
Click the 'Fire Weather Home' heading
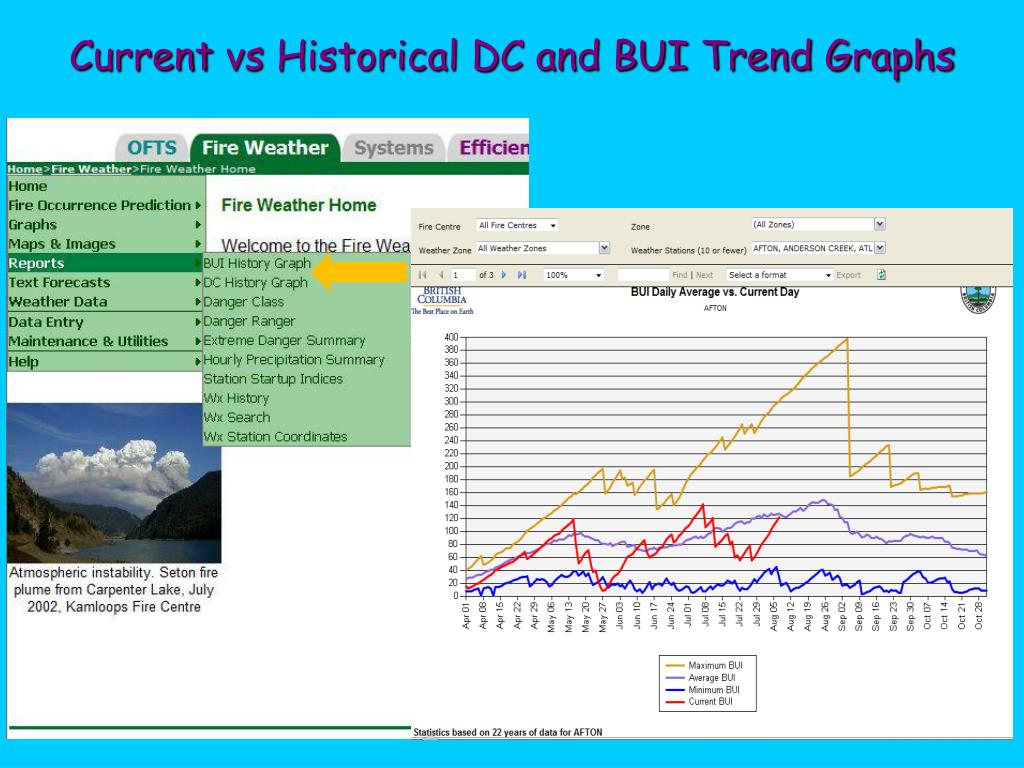(299, 205)
